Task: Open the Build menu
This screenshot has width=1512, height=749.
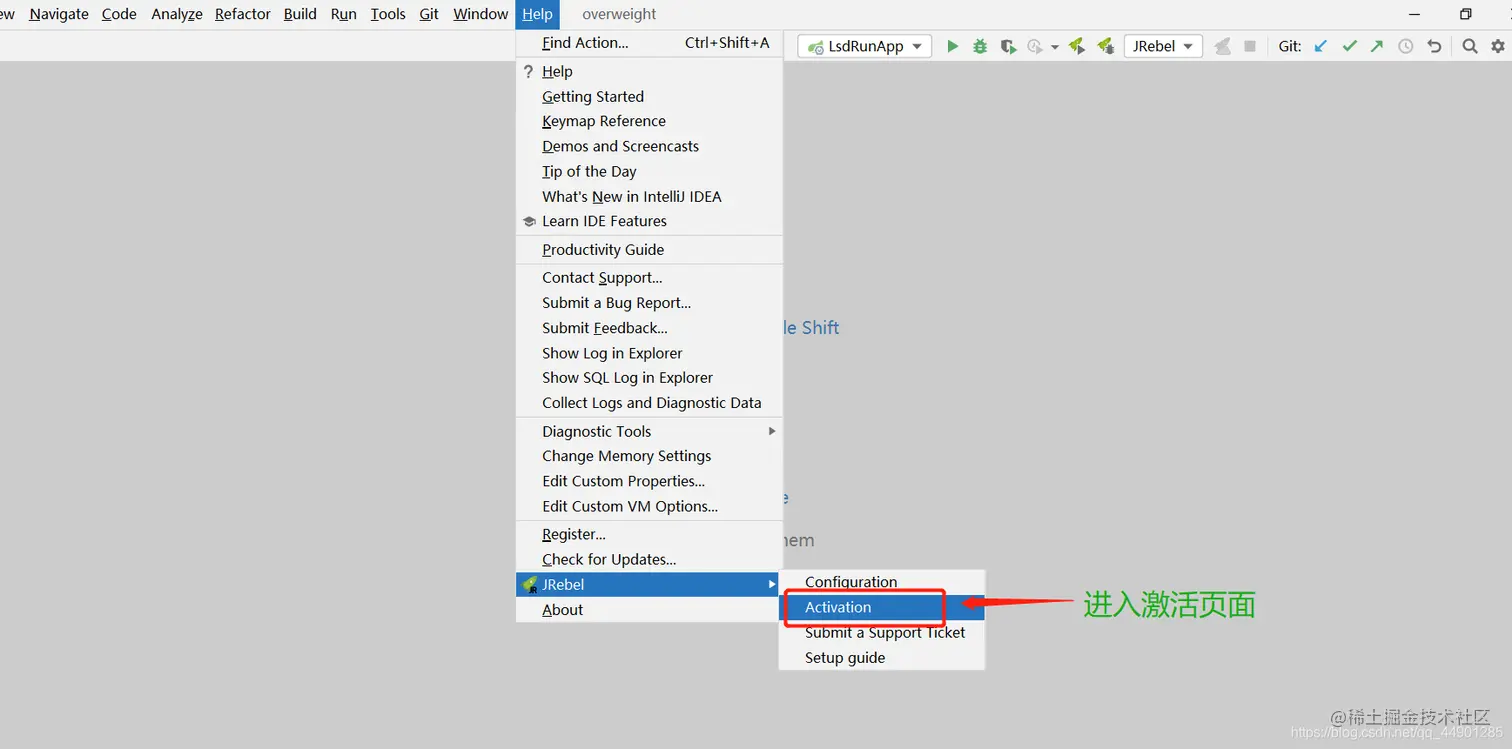Action: click(300, 14)
